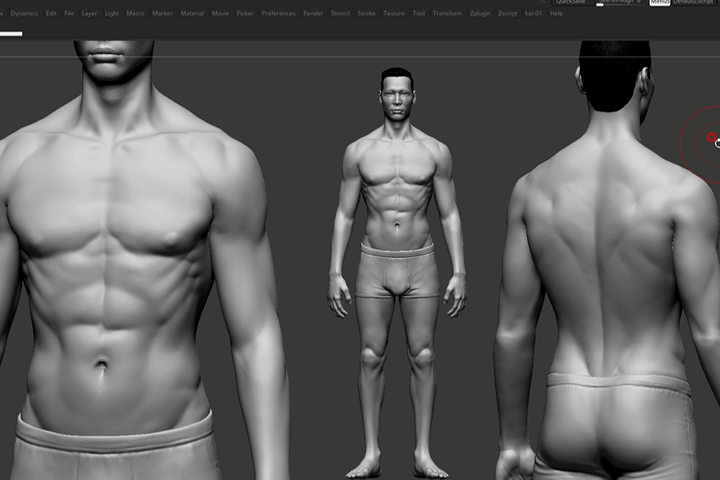This screenshot has height=480, width=720.
Task: Open the Transform menu
Action: click(447, 13)
